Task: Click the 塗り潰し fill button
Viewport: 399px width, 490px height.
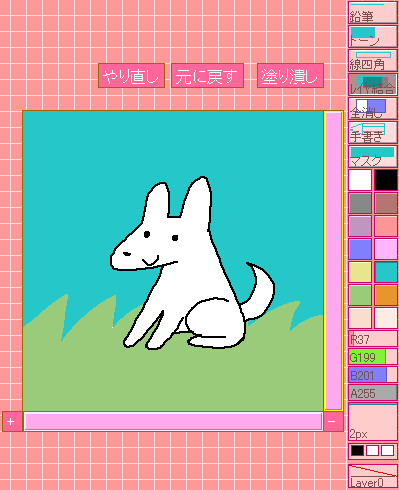Action: (290, 76)
